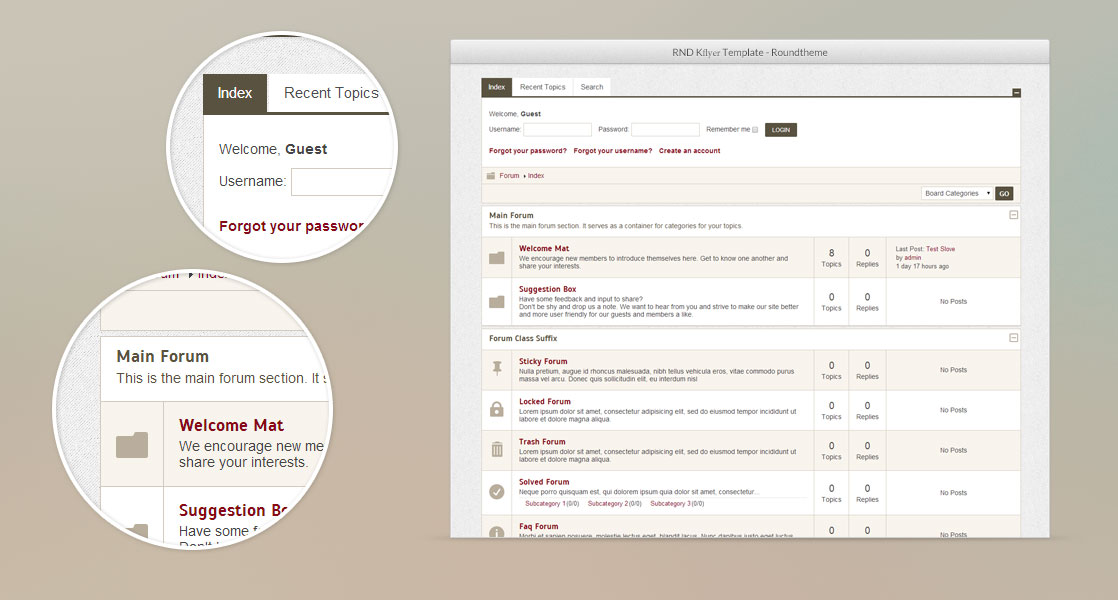Focus the Username input field
Viewport: 1118px width, 600px height.
[558, 130]
